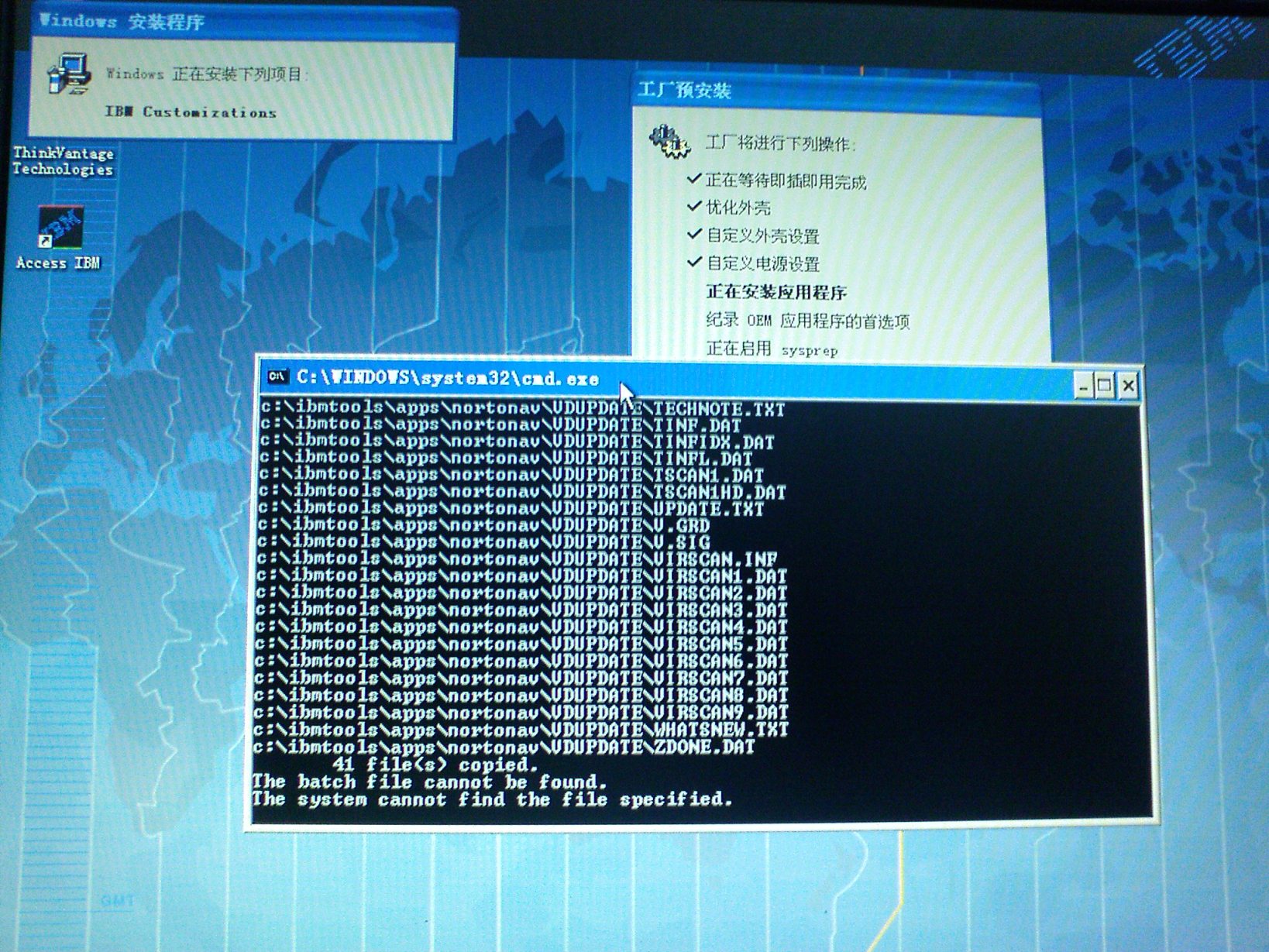
Task: Click the UPDATE.TXT line in cmd
Action: click(511, 509)
